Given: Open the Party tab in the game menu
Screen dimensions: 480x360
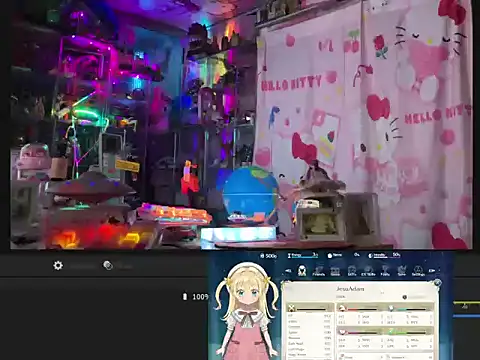Looking at the screenshot, I should coord(385,271).
